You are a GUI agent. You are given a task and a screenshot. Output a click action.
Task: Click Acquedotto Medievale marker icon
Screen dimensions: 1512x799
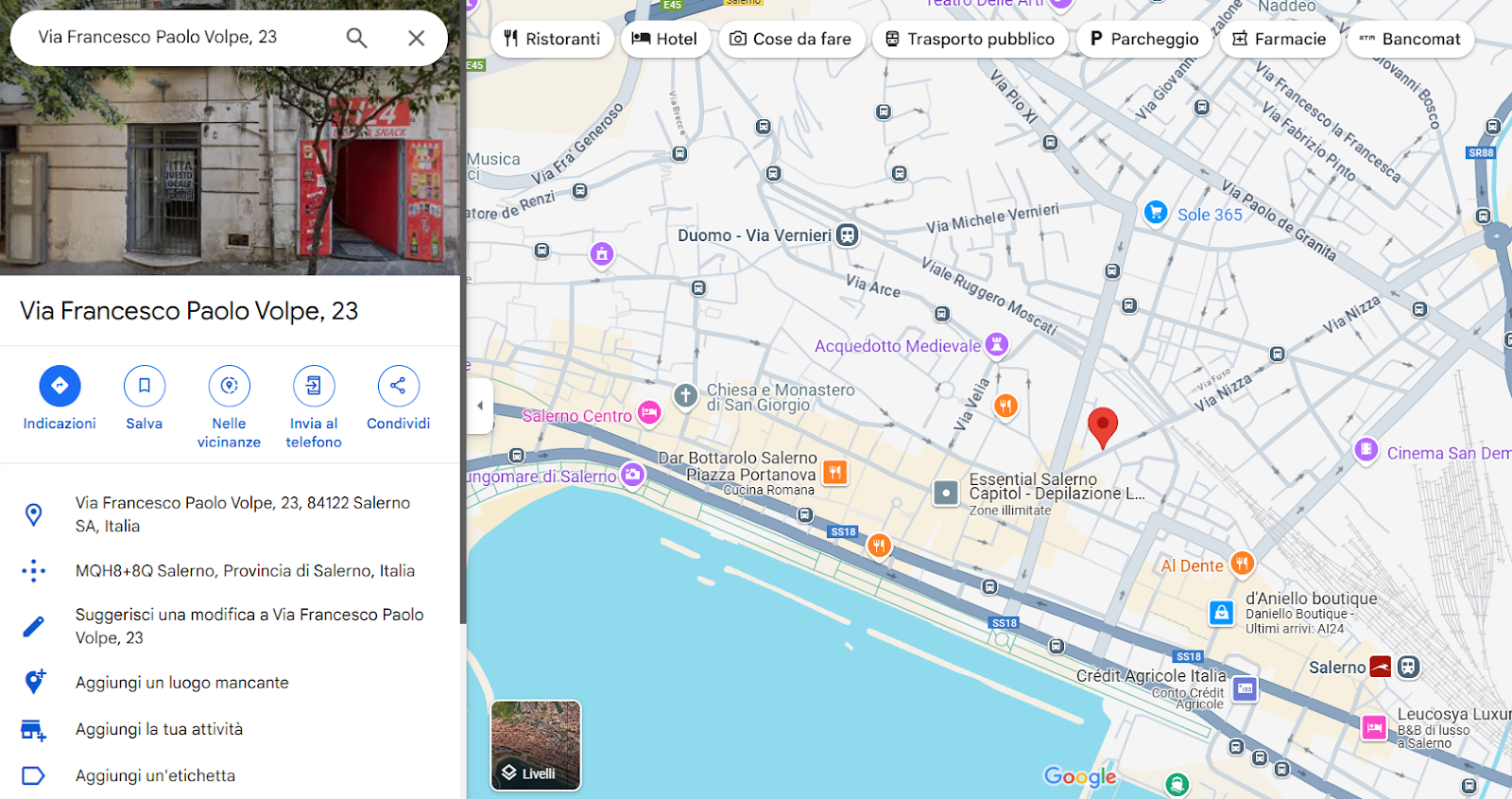(x=996, y=344)
